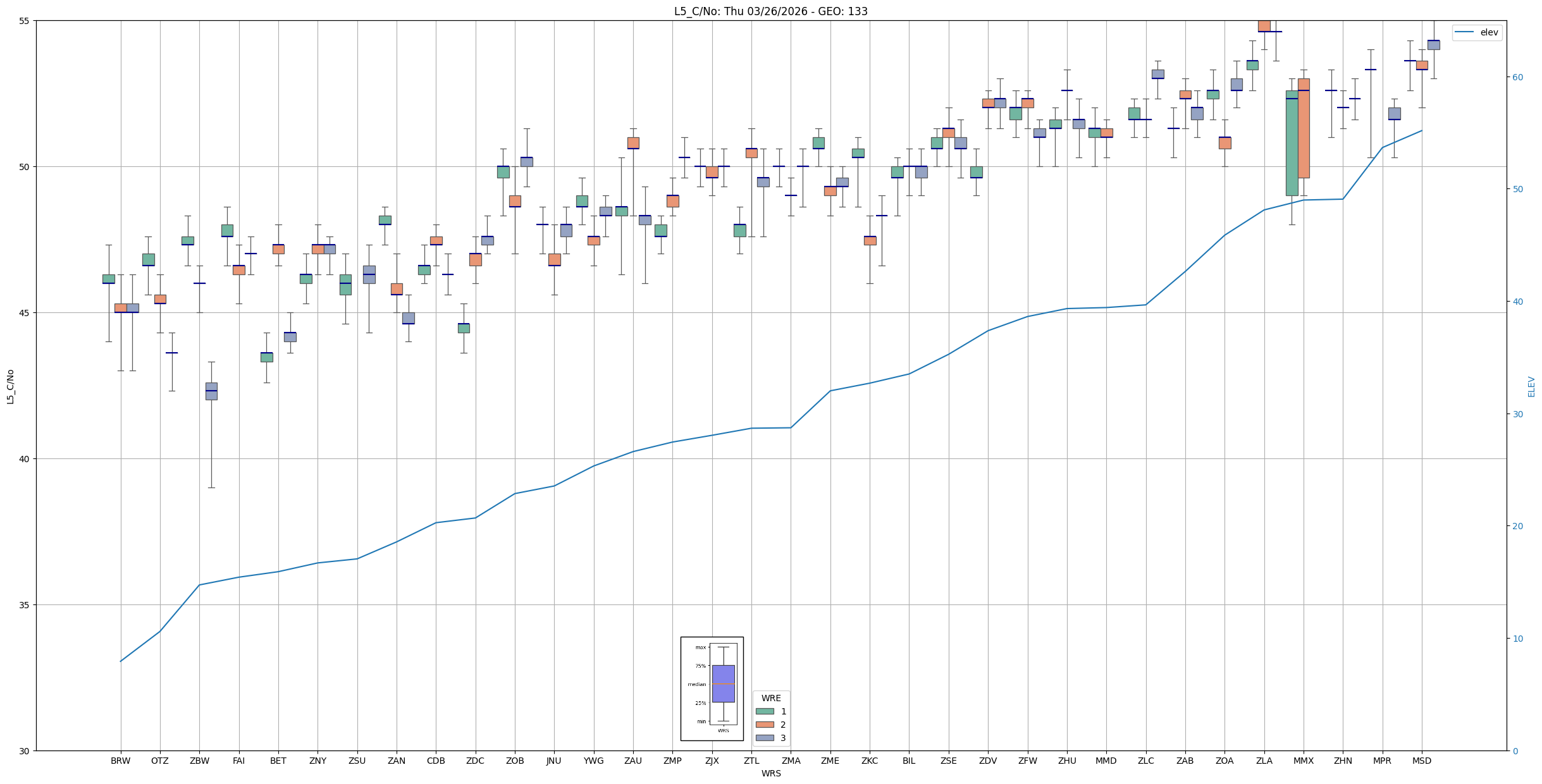This screenshot has height=784, width=1542.
Task: Click the orange WRE 2 legend swatch
Action: (x=764, y=725)
